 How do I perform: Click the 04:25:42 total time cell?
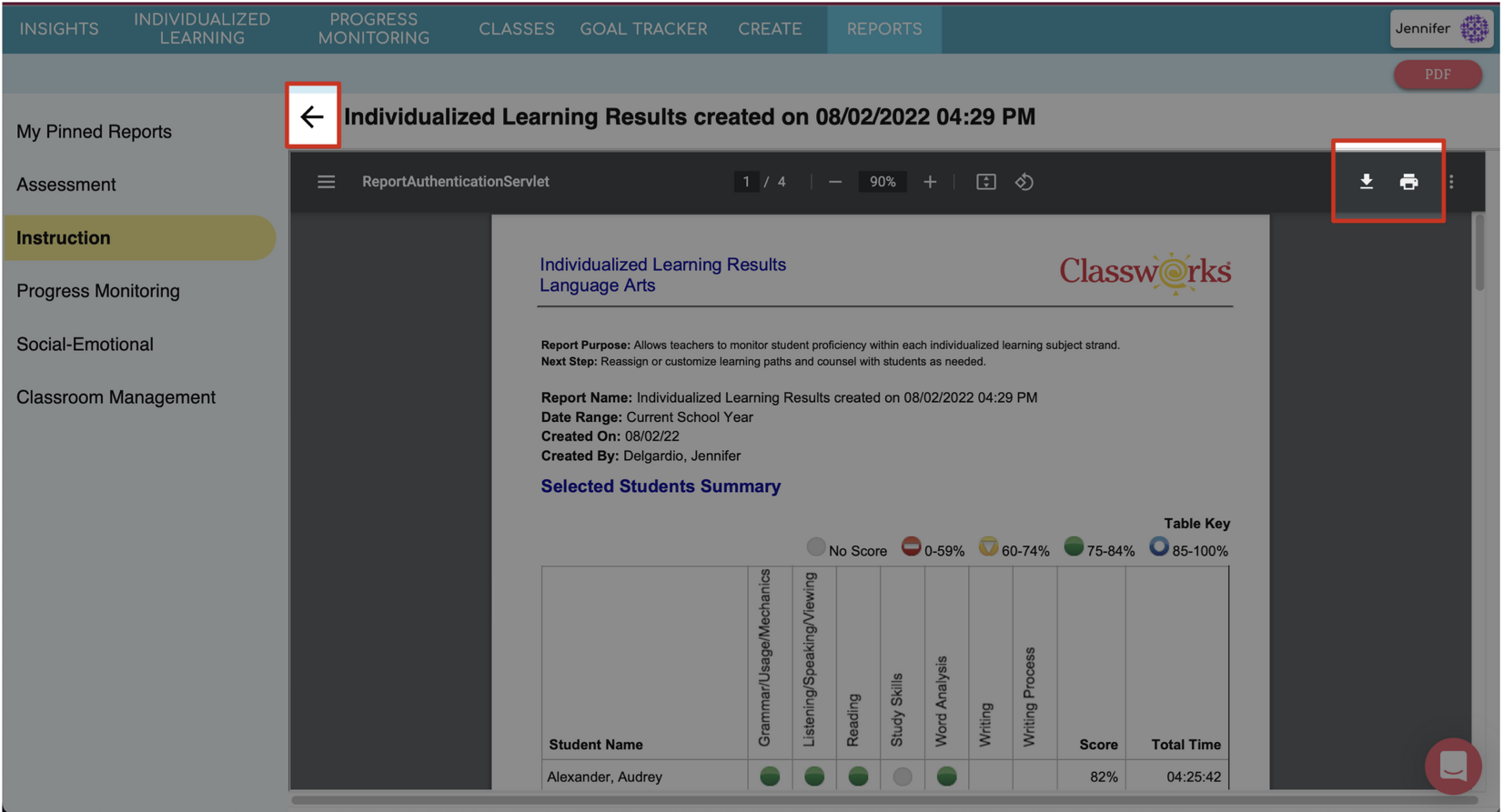(x=1194, y=777)
